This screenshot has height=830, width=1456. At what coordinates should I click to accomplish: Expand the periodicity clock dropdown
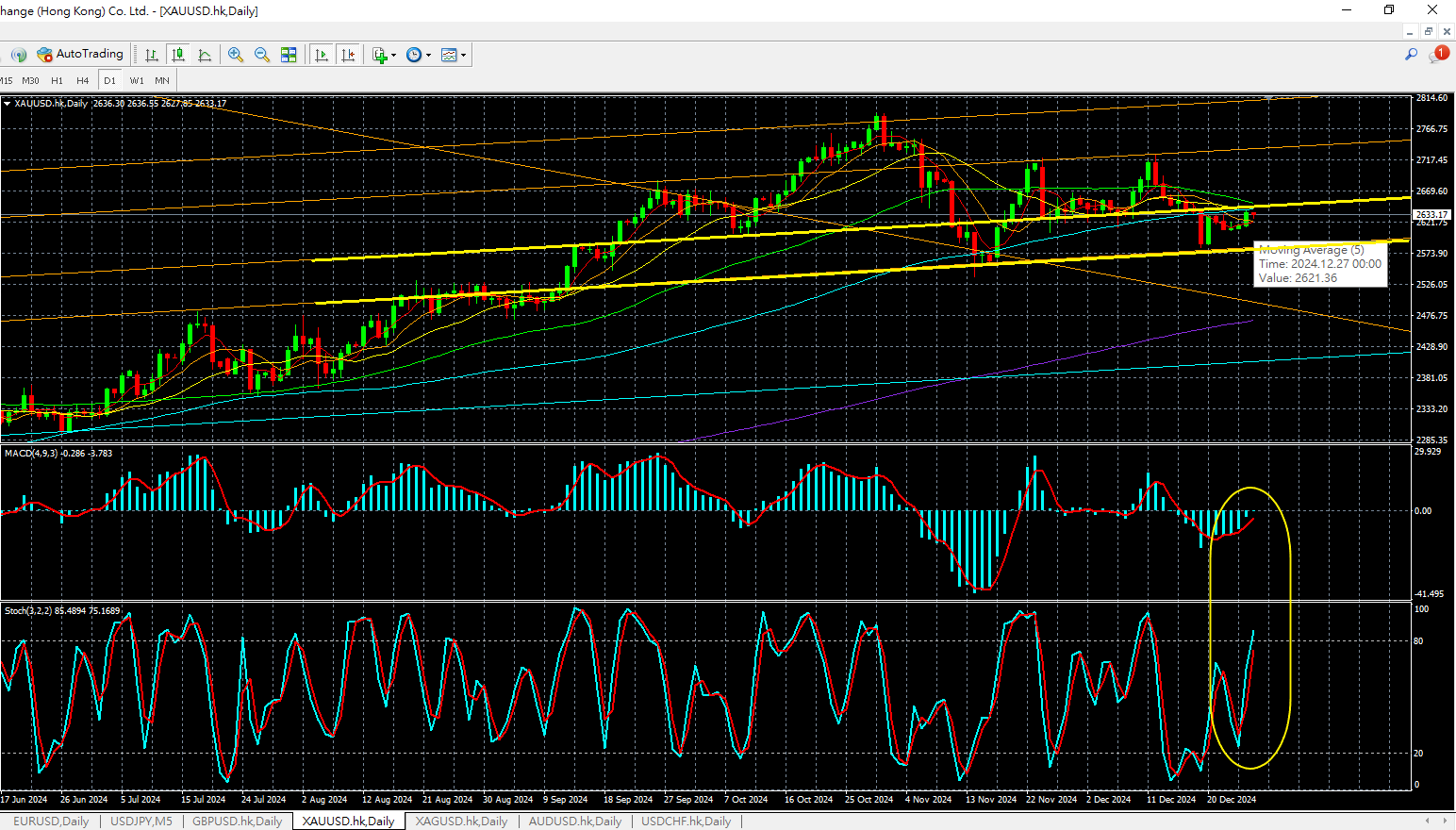428,55
